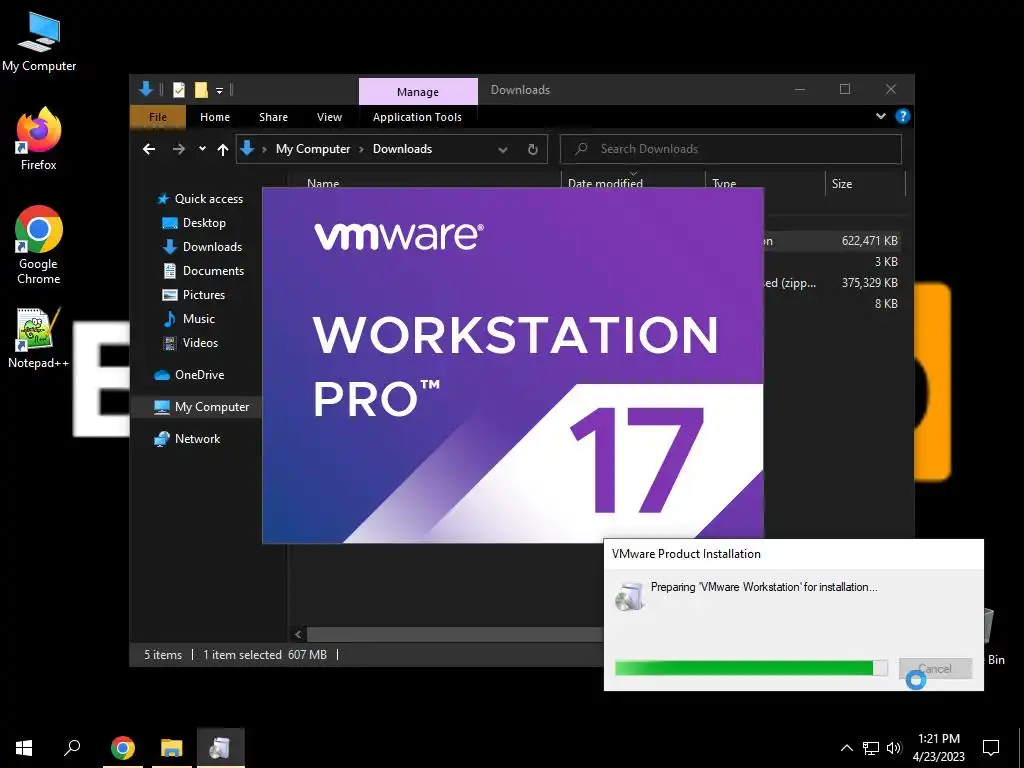
Task: Click the Windows Start button
Action: (x=24, y=747)
